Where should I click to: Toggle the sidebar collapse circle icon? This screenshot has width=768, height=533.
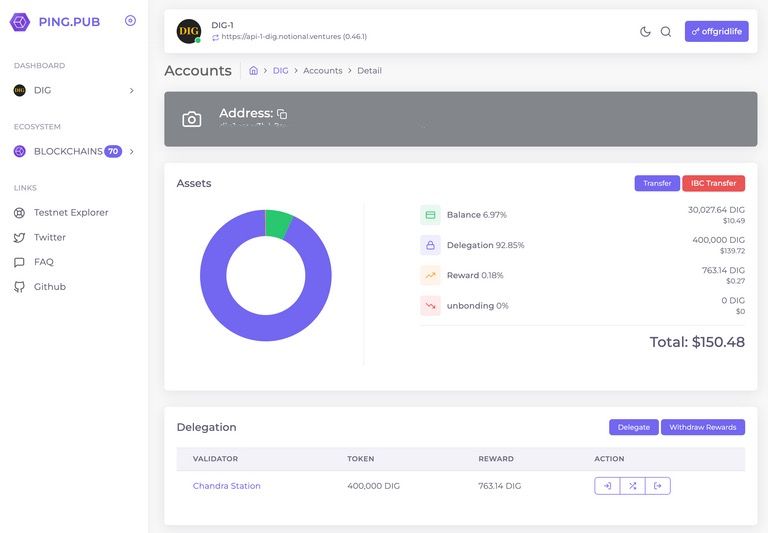click(130, 21)
